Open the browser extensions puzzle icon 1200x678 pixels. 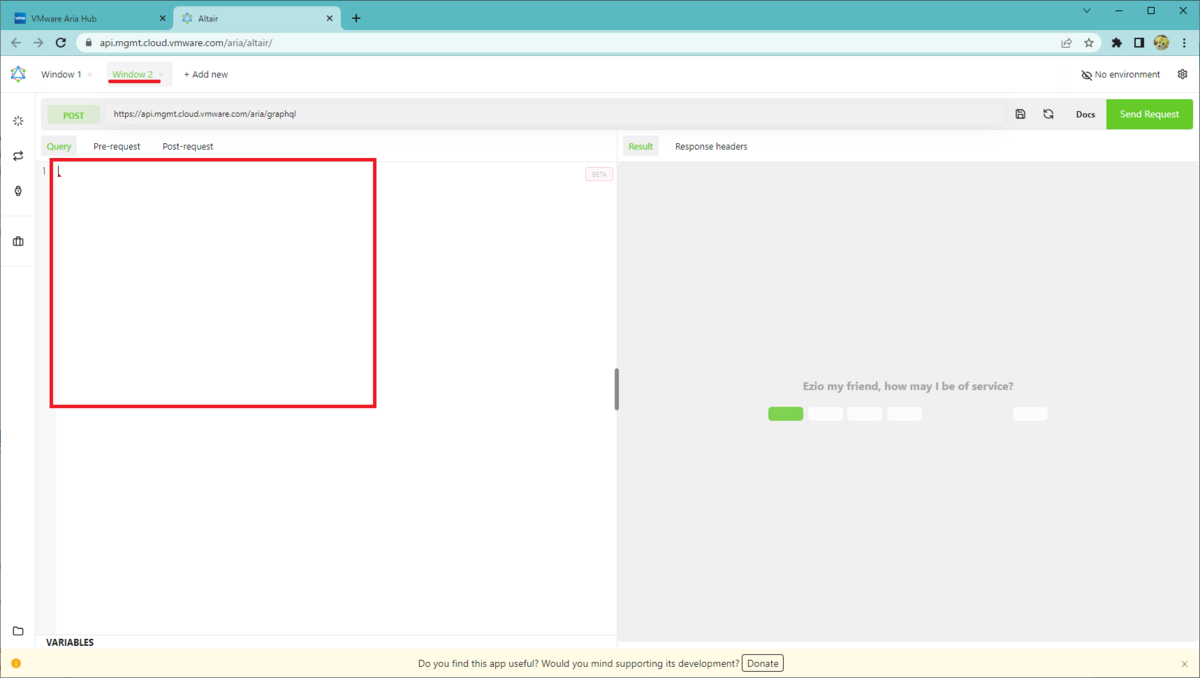[1117, 43]
